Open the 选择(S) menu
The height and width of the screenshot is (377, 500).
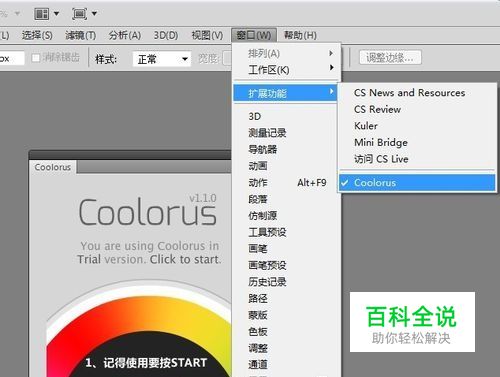[37, 35]
